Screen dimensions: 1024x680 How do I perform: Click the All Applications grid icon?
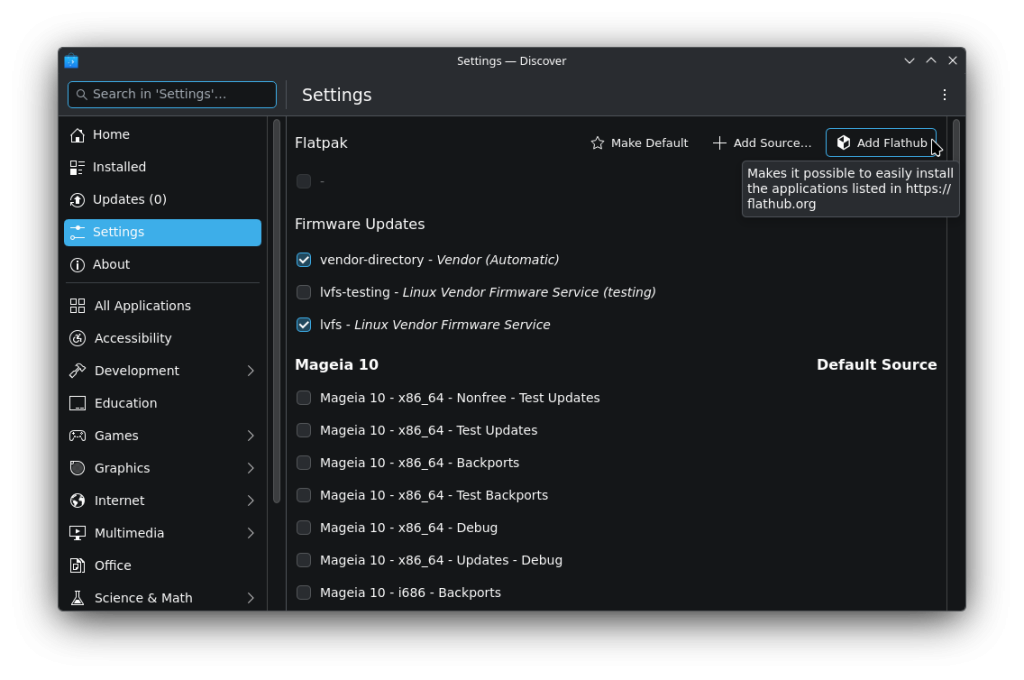(x=77, y=306)
